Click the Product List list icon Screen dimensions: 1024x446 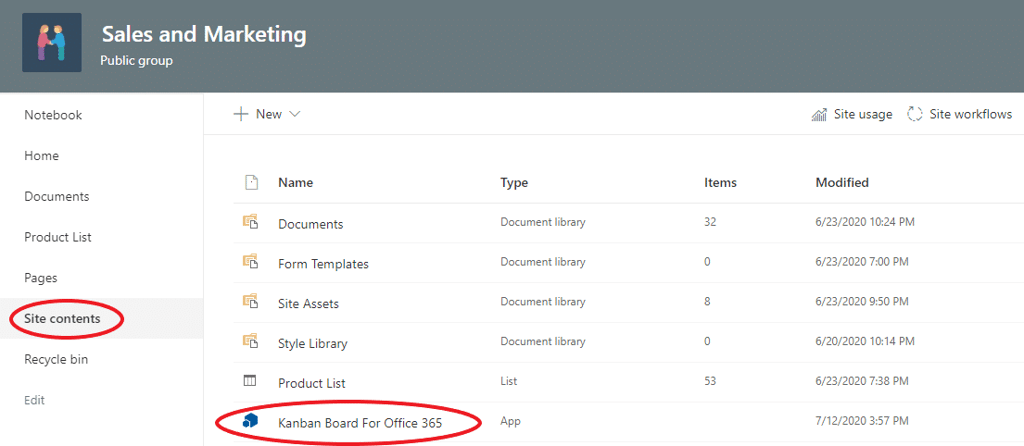pos(250,381)
